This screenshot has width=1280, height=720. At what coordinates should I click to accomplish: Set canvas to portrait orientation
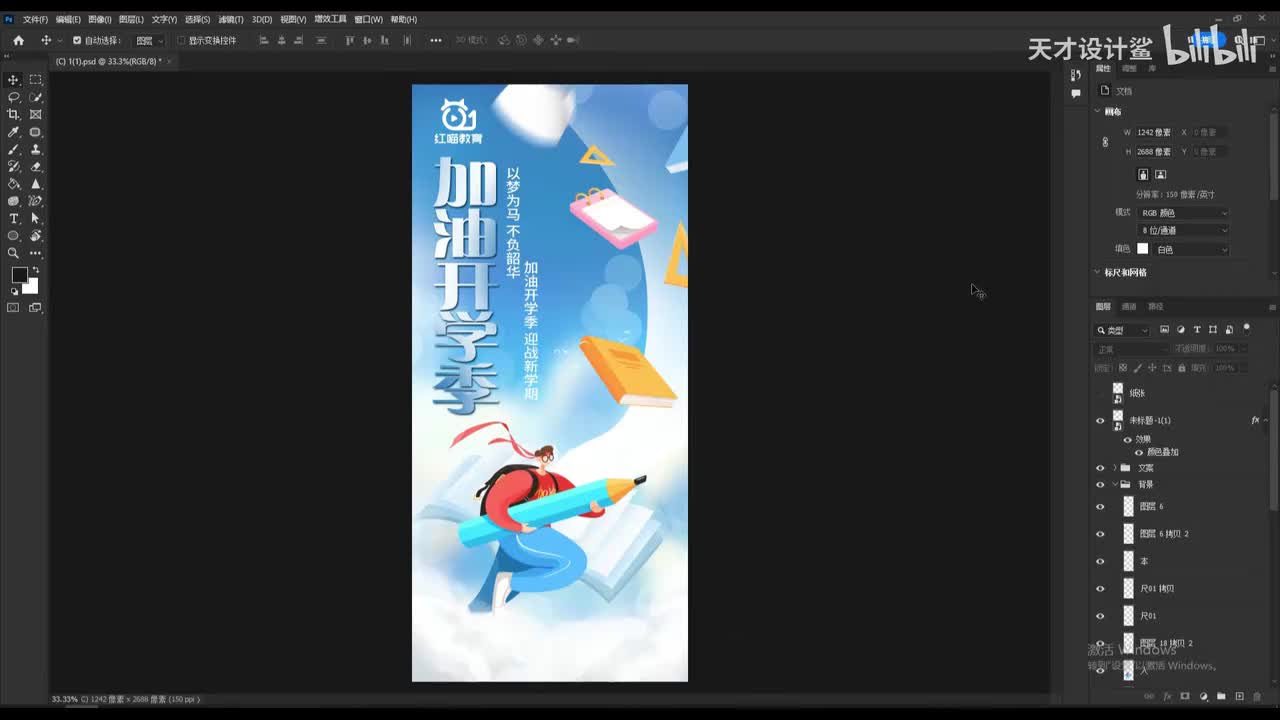pos(1144,174)
